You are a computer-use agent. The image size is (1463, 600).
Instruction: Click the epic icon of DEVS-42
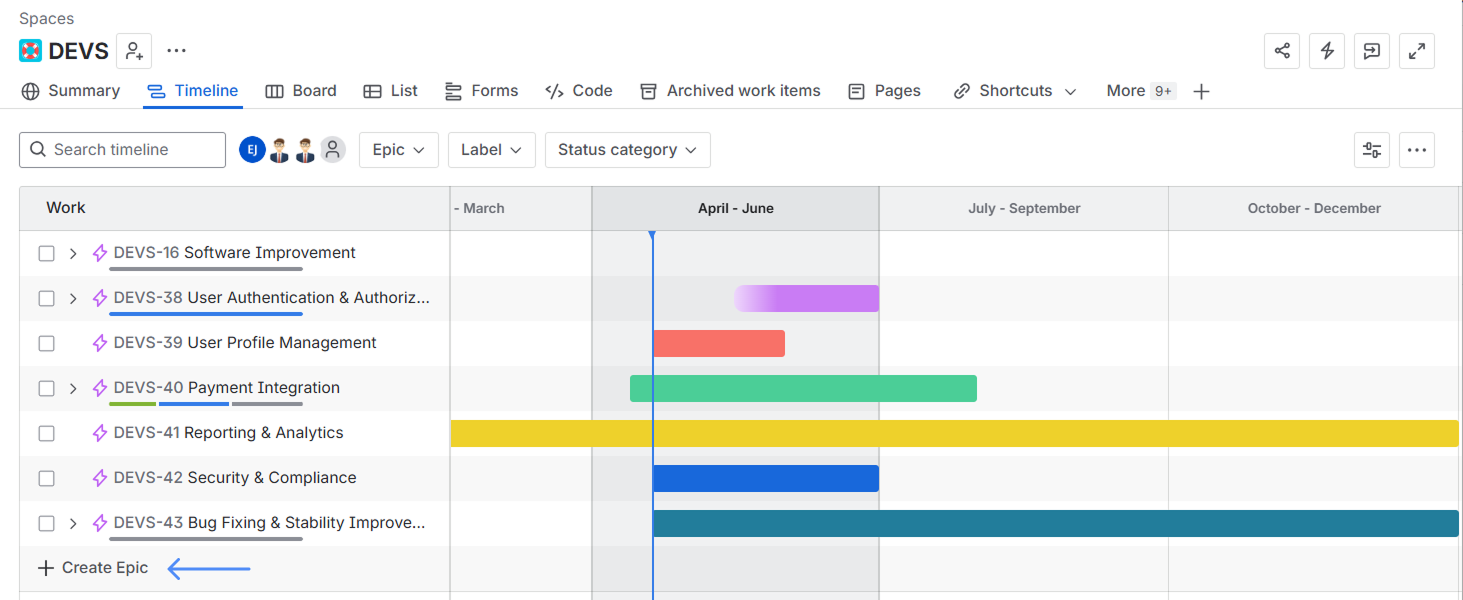coord(100,478)
